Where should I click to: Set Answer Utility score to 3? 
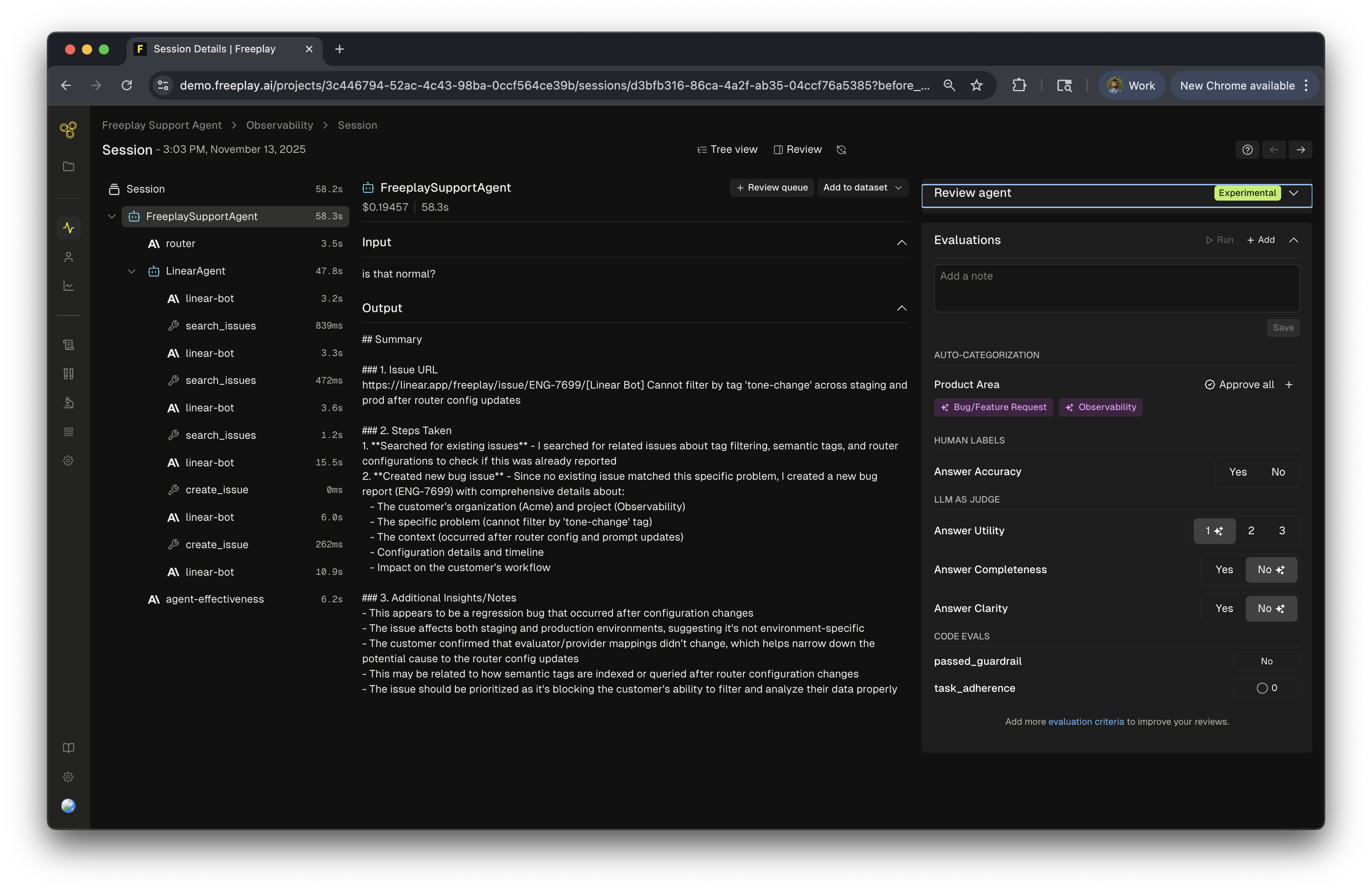click(x=1282, y=531)
